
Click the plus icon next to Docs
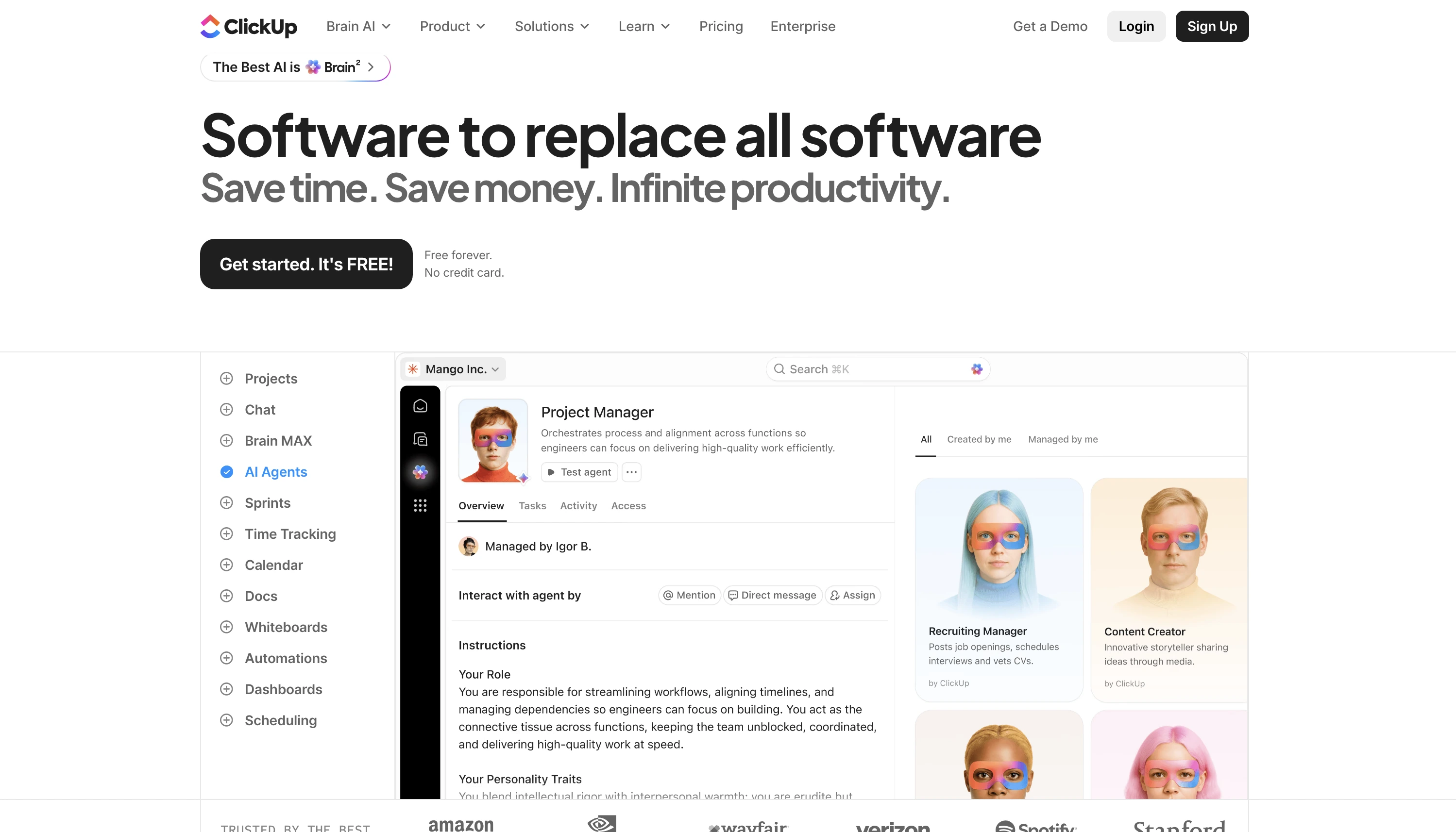(226, 596)
